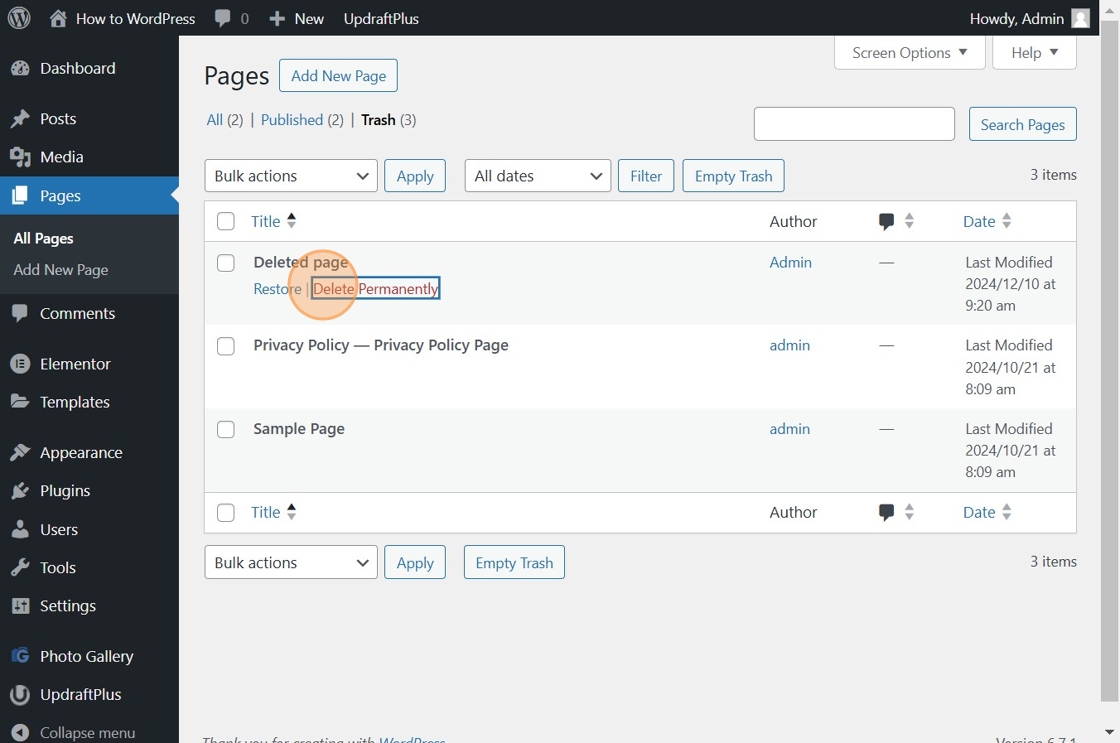
Task: Switch to the Published pages view
Action: (291, 119)
